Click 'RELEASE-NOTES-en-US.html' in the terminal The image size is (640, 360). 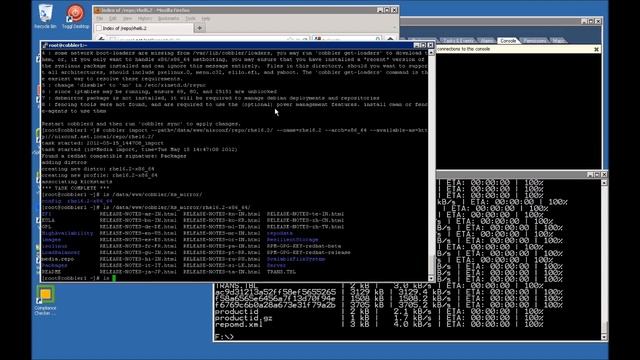(138, 233)
